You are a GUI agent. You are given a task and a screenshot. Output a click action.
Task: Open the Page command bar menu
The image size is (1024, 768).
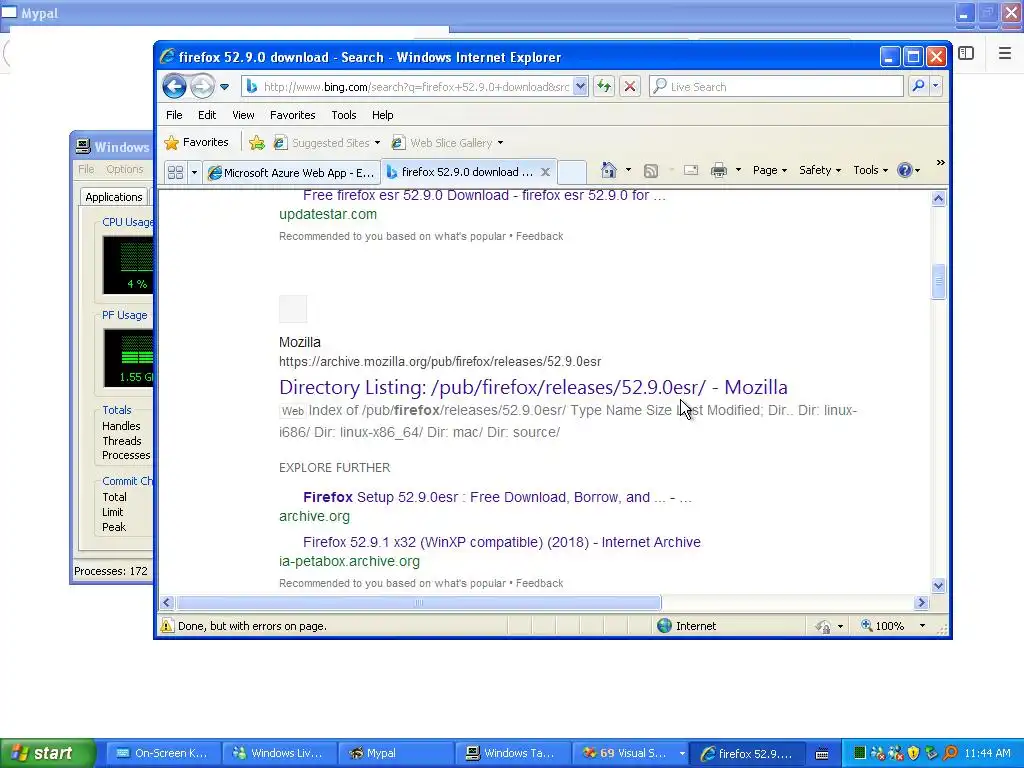(x=769, y=170)
